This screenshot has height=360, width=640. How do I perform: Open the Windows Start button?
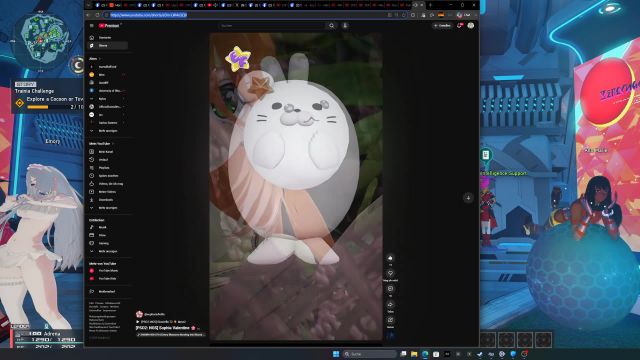pos(336,354)
